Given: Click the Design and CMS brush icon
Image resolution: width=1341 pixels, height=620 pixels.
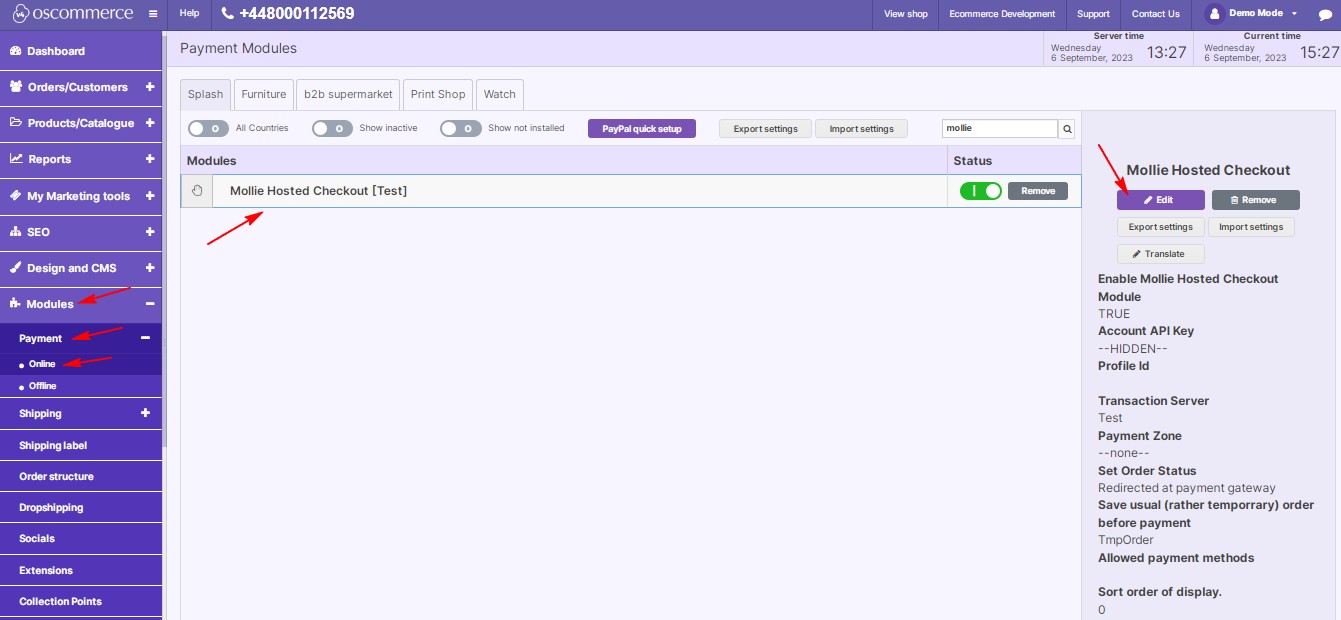Looking at the screenshot, I should (x=16, y=268).
